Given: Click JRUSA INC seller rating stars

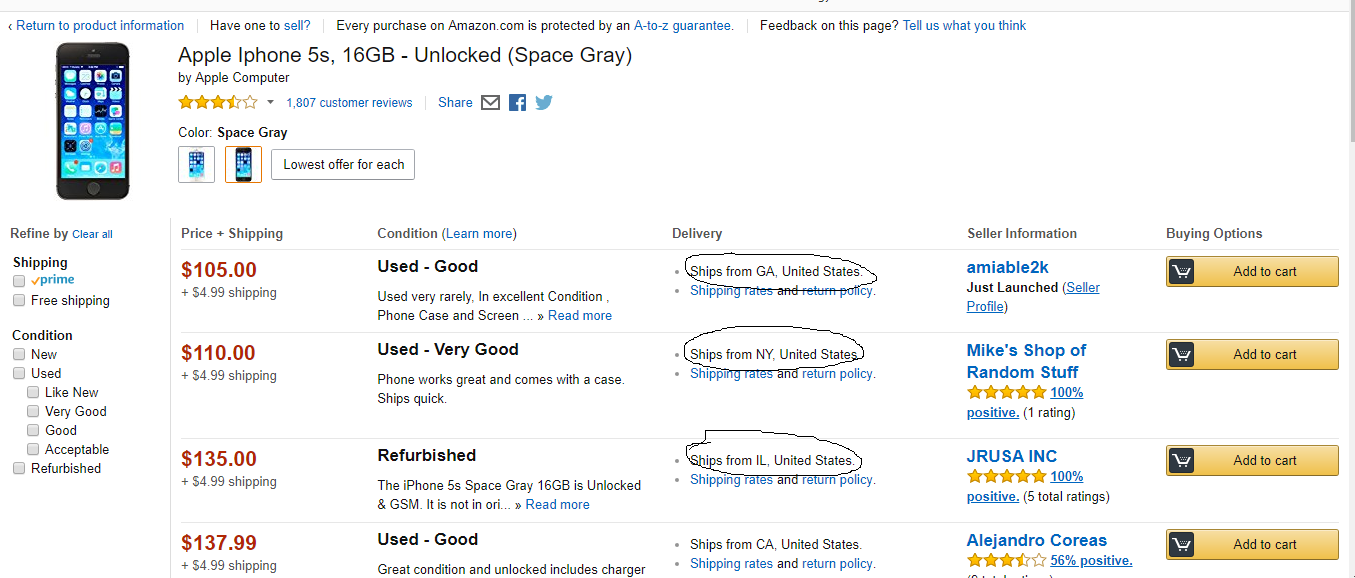Looking at the screenshot, I should [1006, 477].
